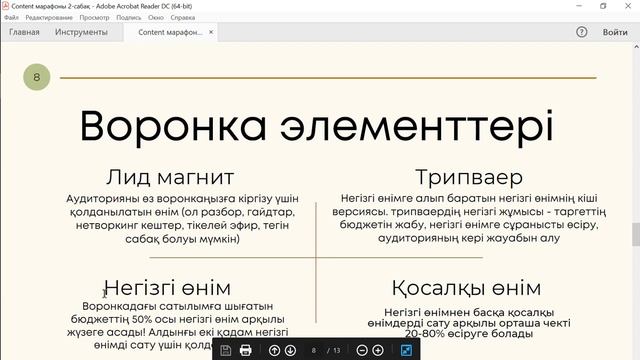Click the Трипваер heading
The height and width of the screenshot is (360, 640).
469,177
